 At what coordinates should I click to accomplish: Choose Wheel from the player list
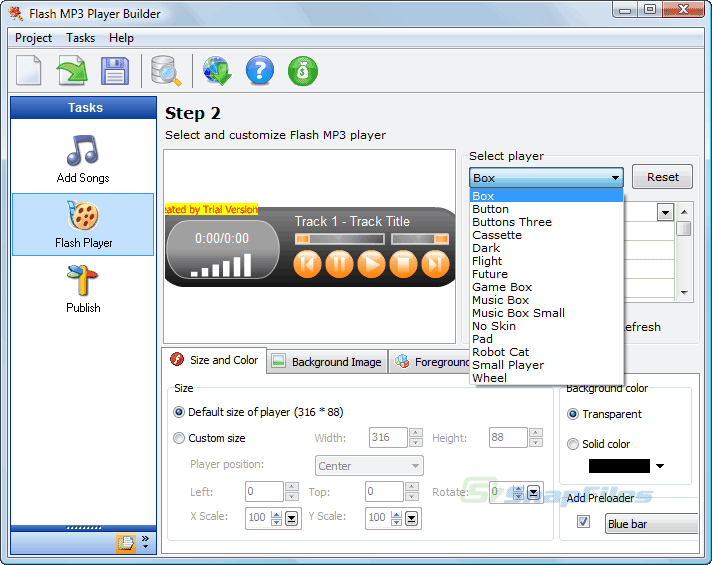(546, 378)
